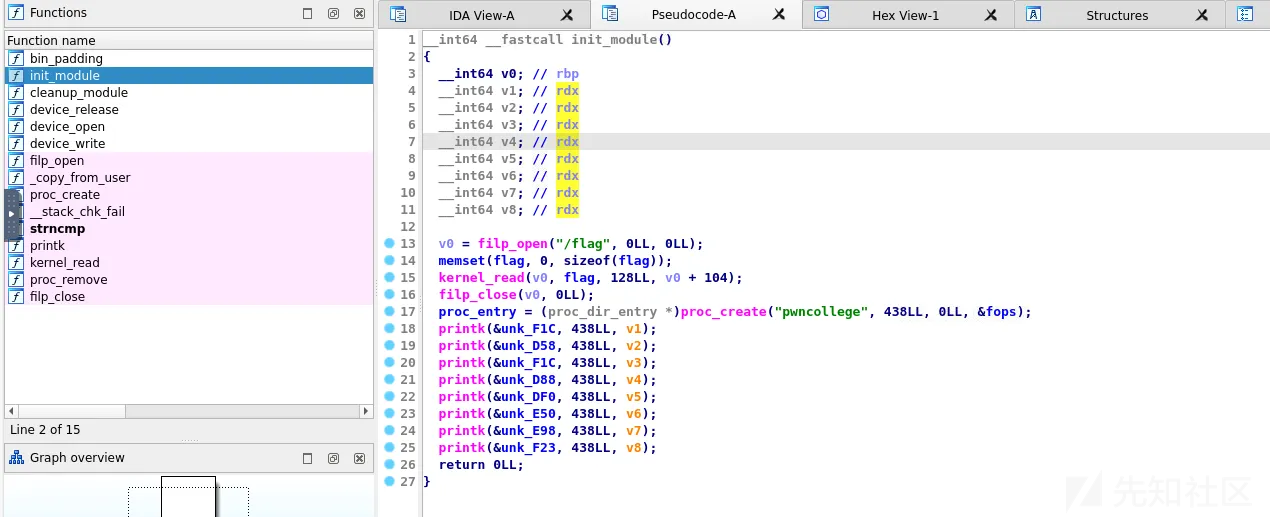Close the IDA View-A tab
This screenshot has width=1270, height=517.
pyautogui.click(x=567, y=15)
